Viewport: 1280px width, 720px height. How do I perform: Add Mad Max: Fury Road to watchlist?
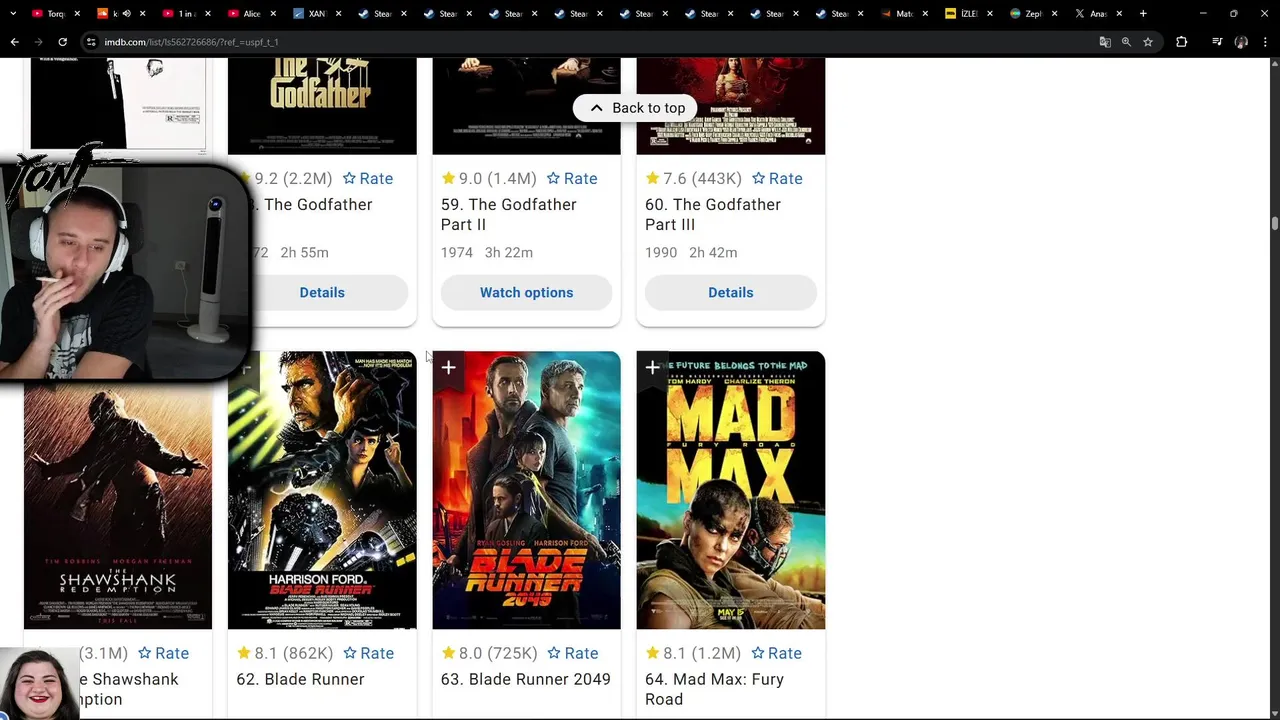(653, 368)
